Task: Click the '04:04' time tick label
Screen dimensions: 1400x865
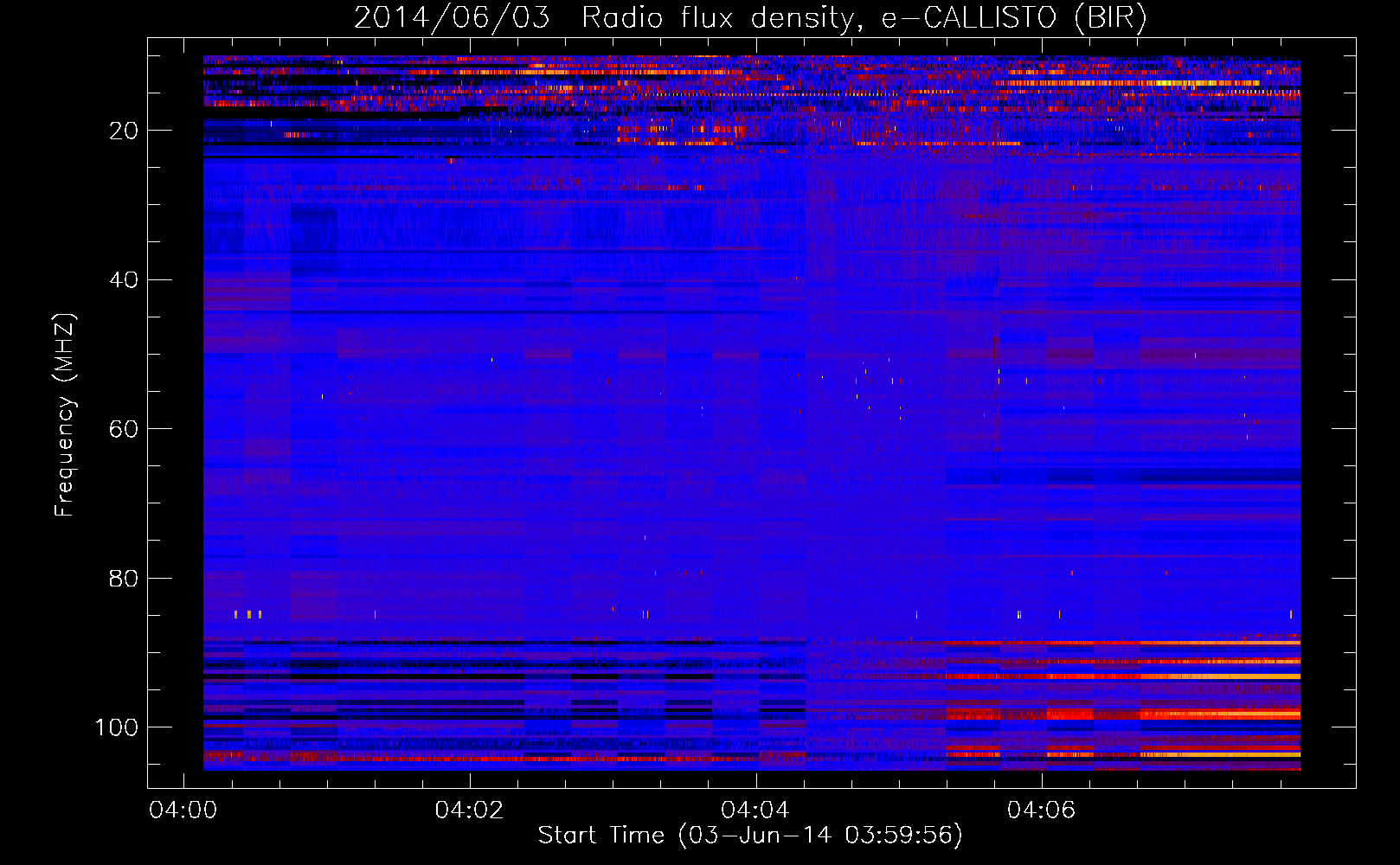Action: (x=755, y=810)
